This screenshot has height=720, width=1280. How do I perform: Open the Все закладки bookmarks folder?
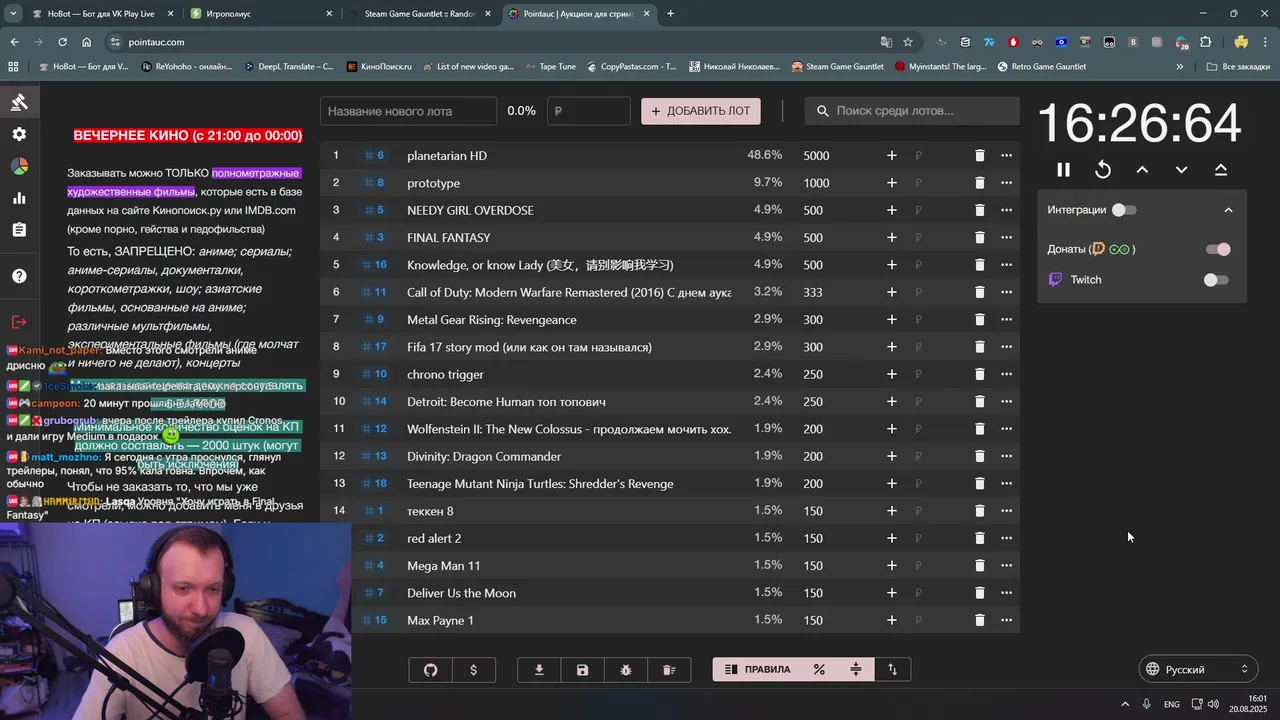[x=1237, y=67]
